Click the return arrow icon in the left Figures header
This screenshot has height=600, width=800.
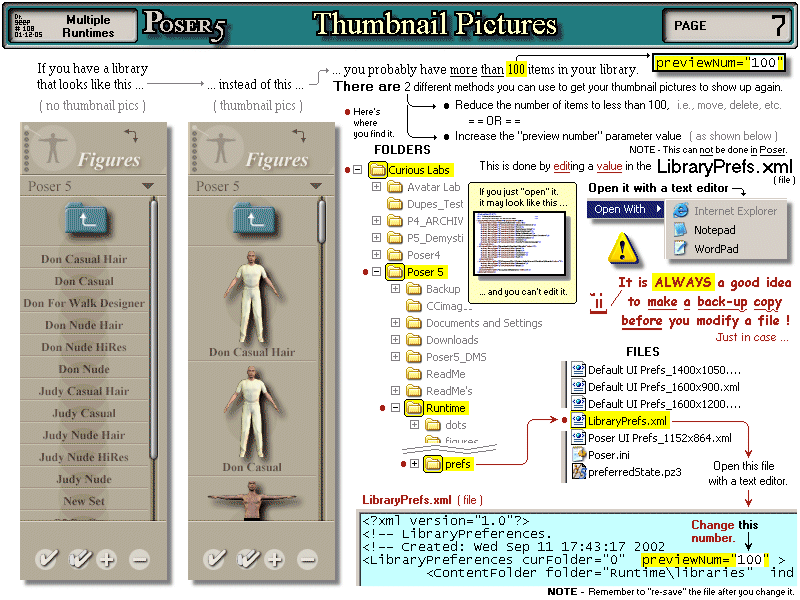pyautogui.click(x=131, y=135)
